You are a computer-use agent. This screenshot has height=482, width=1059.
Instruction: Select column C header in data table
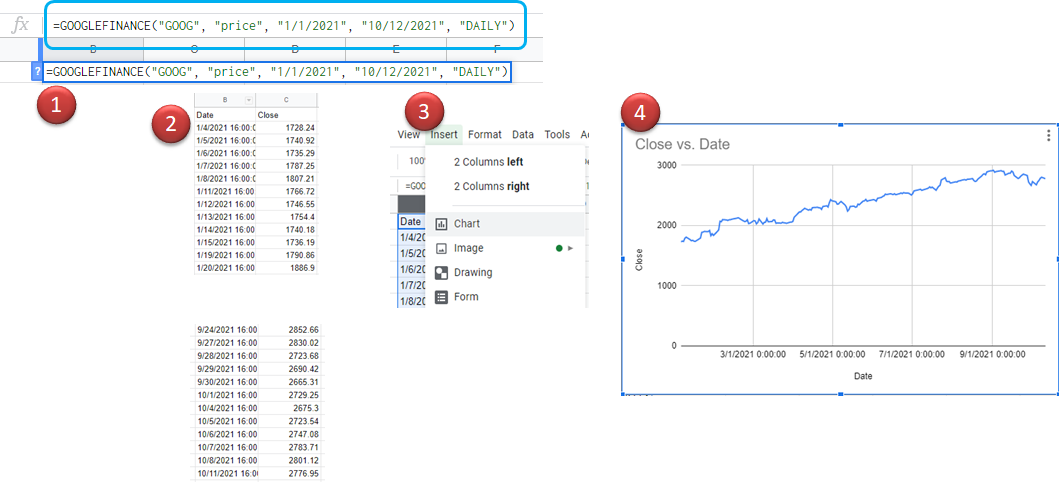click(286, 100)
